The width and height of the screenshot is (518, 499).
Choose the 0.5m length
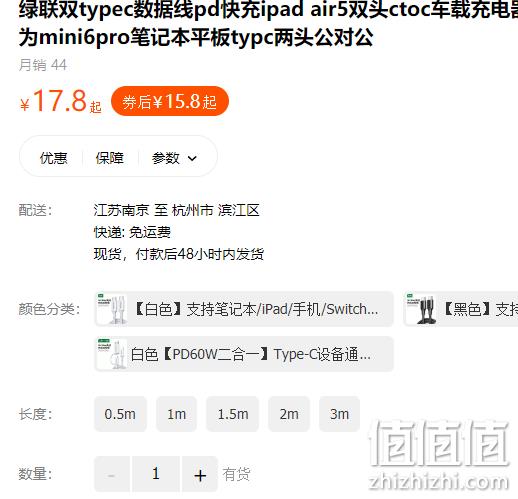120,414
